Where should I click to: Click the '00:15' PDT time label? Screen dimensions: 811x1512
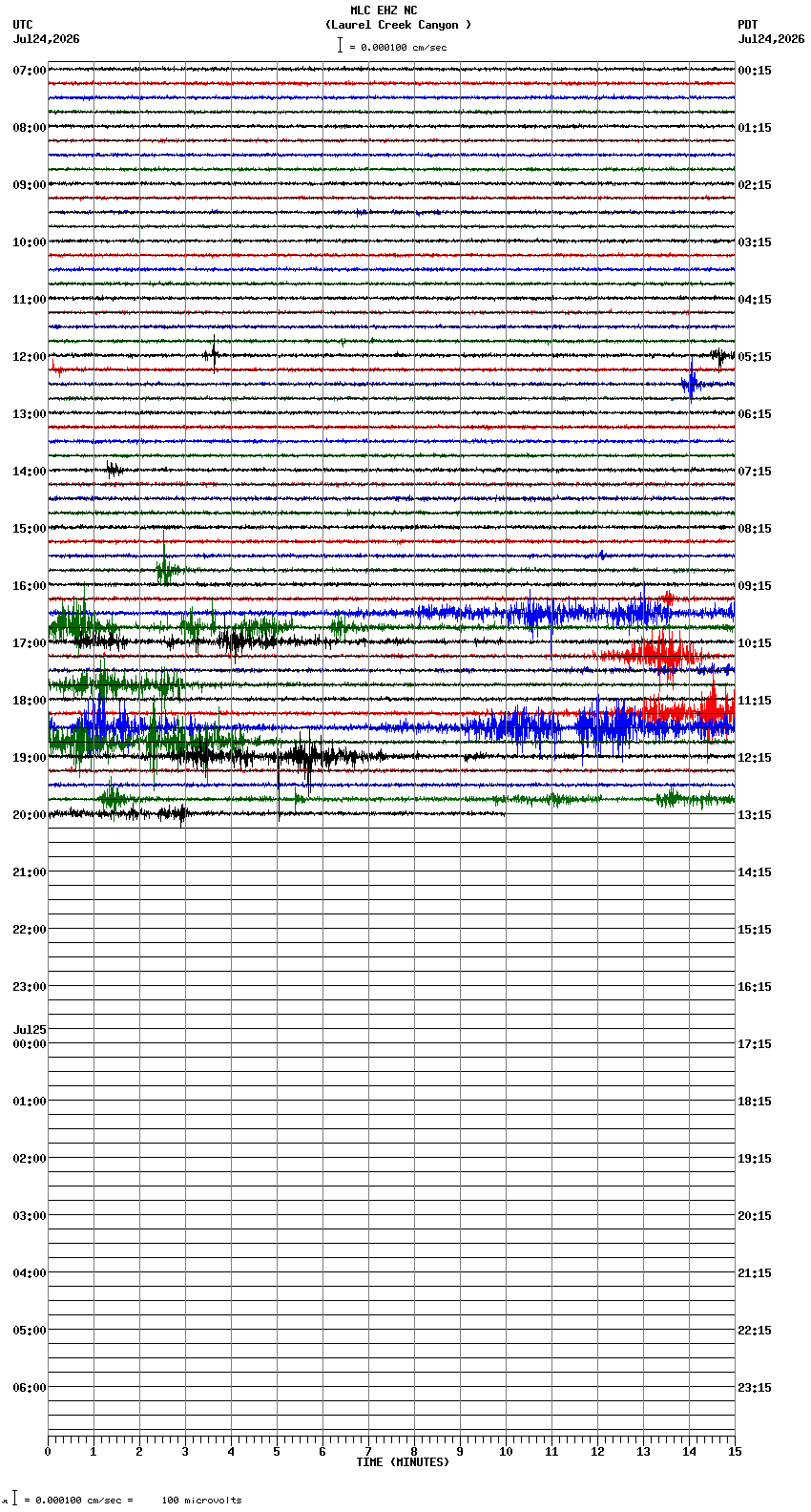tap(755, 71)
